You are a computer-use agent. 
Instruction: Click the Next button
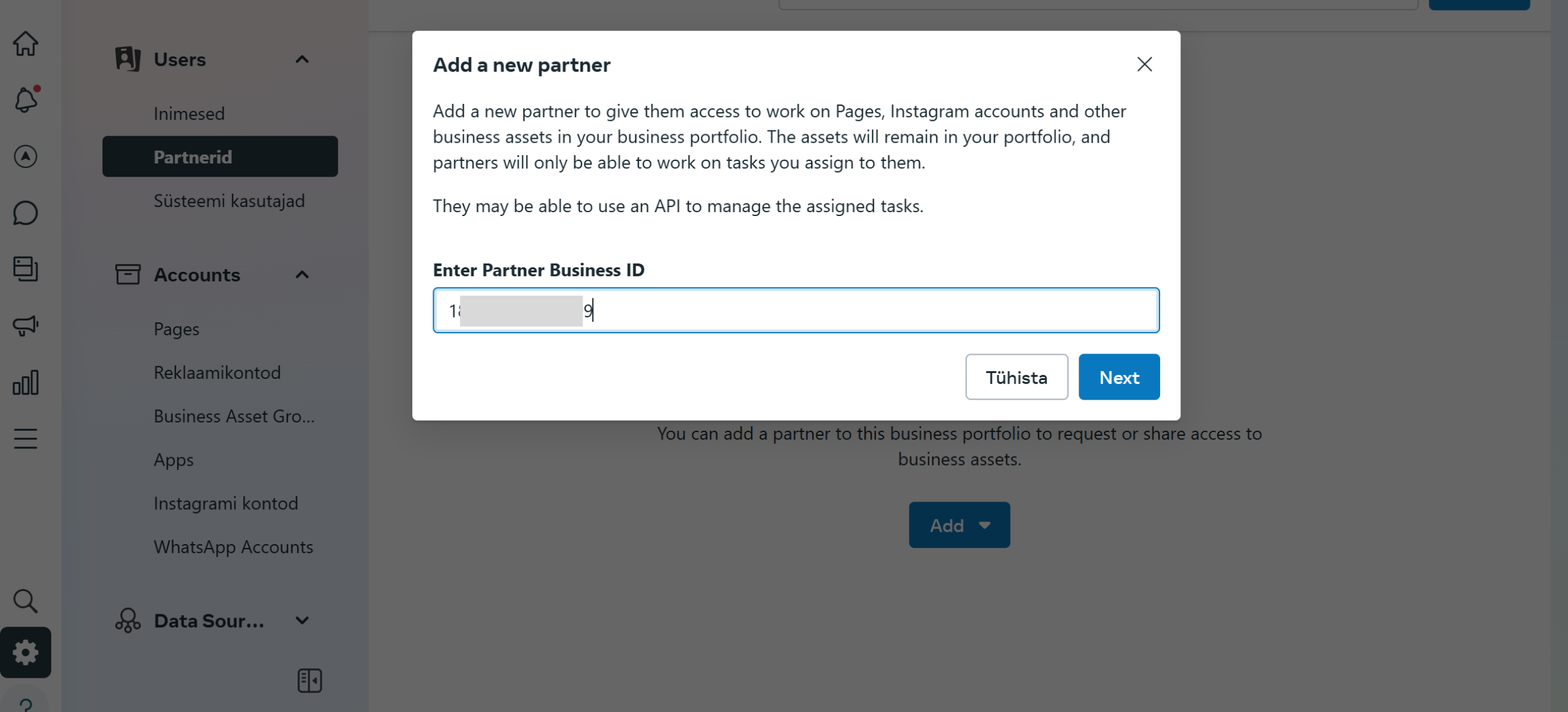click(x=1119, y=377)
